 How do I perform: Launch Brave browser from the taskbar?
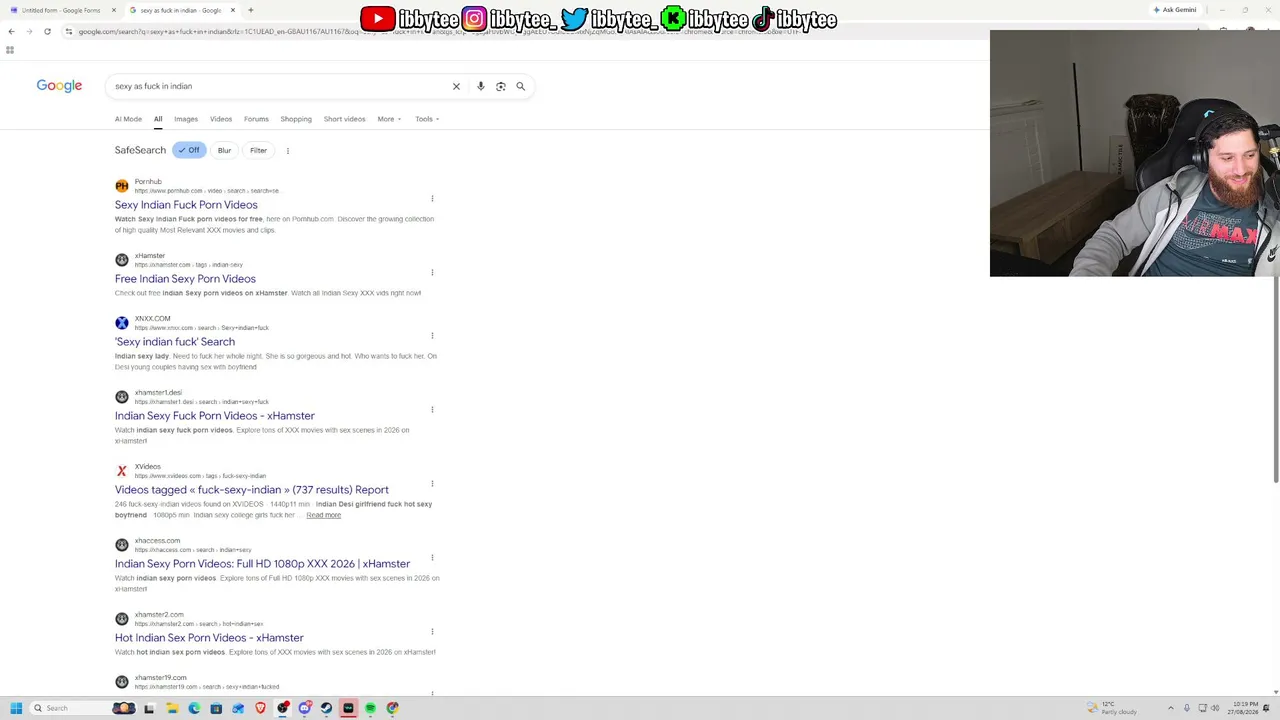pyautogui.click(x=260, y=708)
